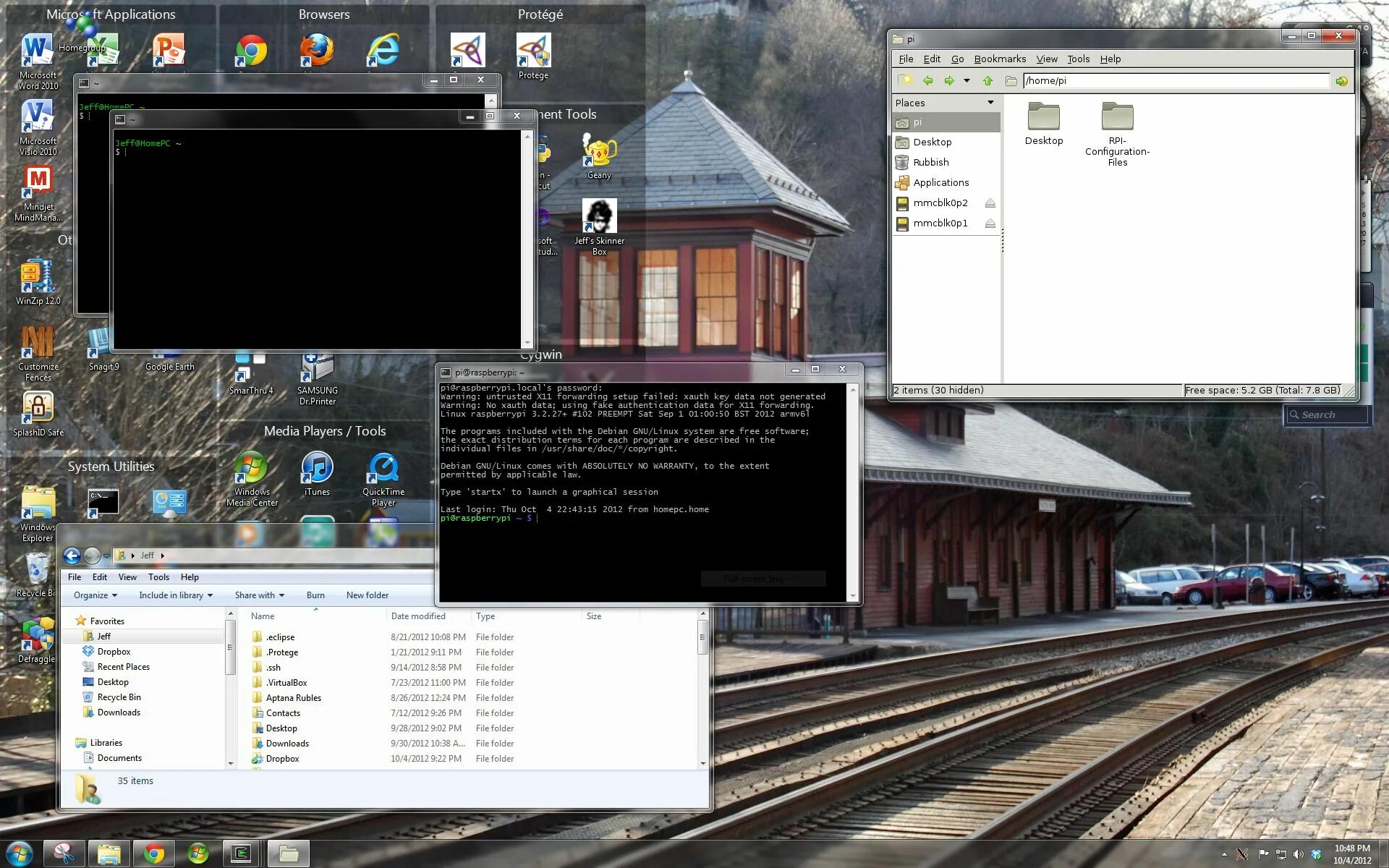Eject the mmcblk0p2 volume

990,203
